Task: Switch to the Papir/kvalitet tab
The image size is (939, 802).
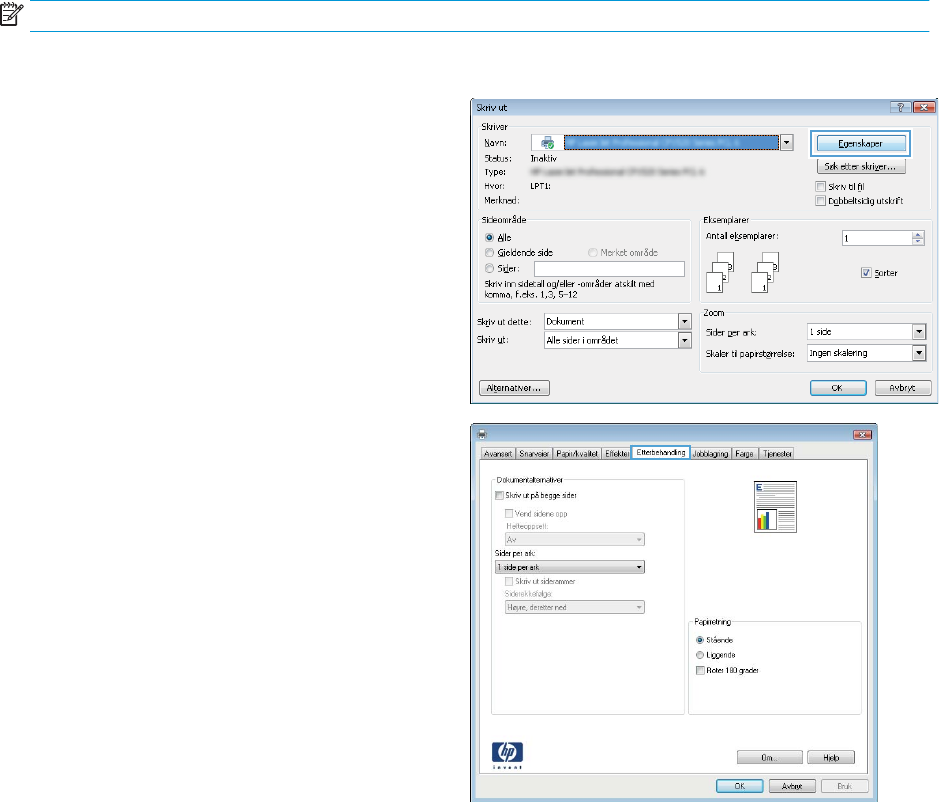Action: click(579, 454)
